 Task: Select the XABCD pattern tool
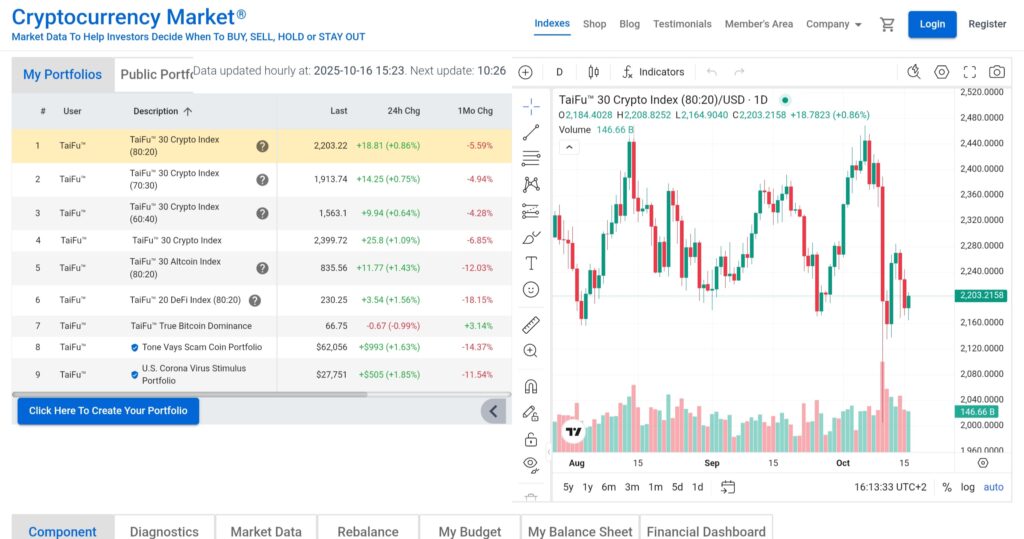(531, 184)
